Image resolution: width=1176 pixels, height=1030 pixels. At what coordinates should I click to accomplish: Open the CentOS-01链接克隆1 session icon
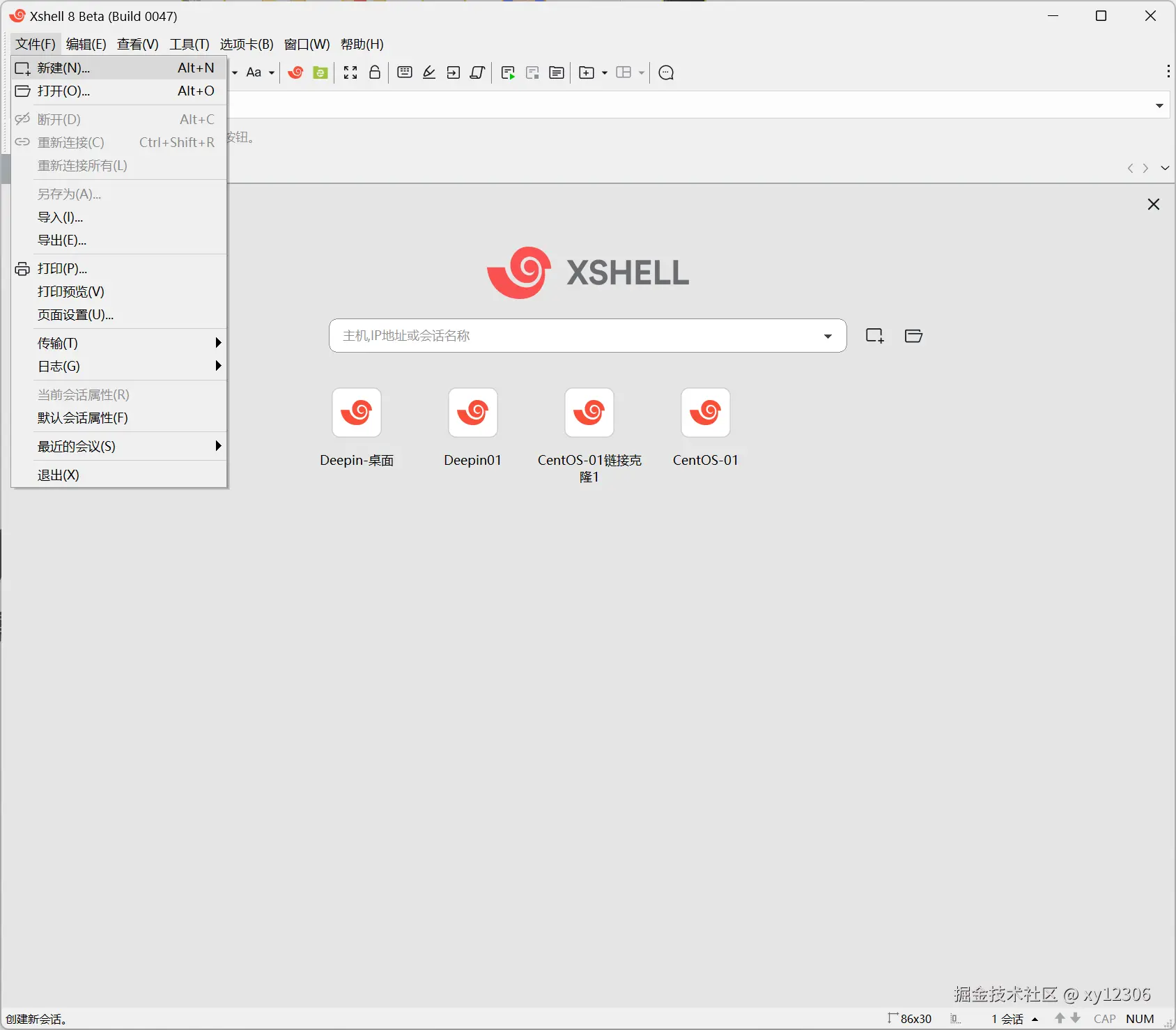click(589, 413)
